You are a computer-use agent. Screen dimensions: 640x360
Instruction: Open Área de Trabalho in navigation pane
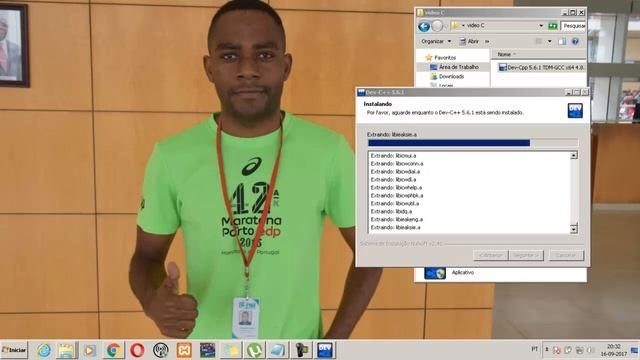(454, 67)
